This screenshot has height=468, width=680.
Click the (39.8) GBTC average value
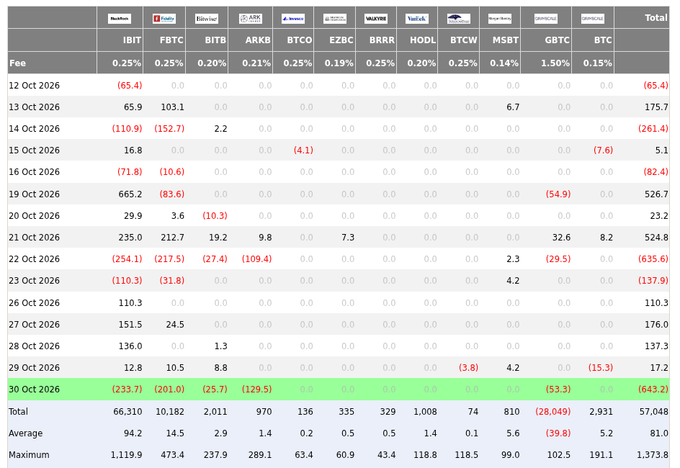pyautogui.click(x=558, y=433)
